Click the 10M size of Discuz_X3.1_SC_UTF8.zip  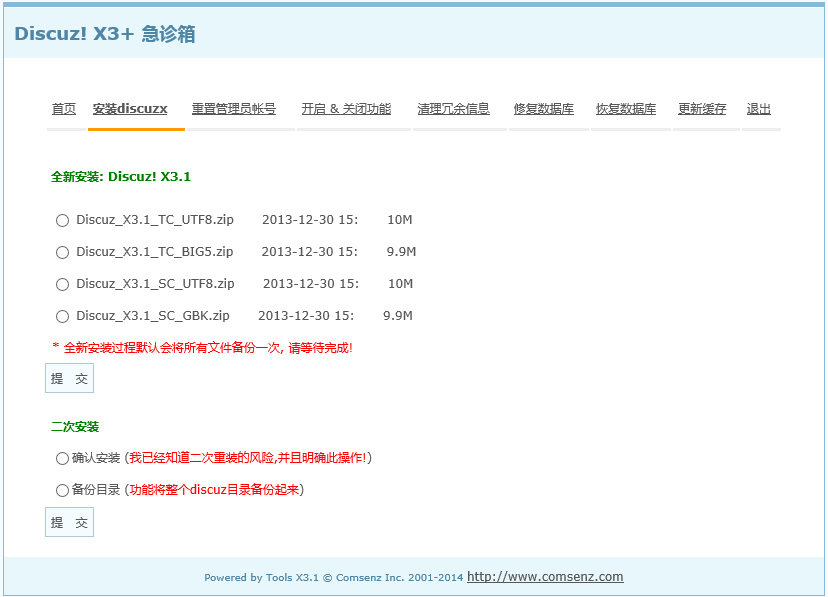tap(401, 283)
